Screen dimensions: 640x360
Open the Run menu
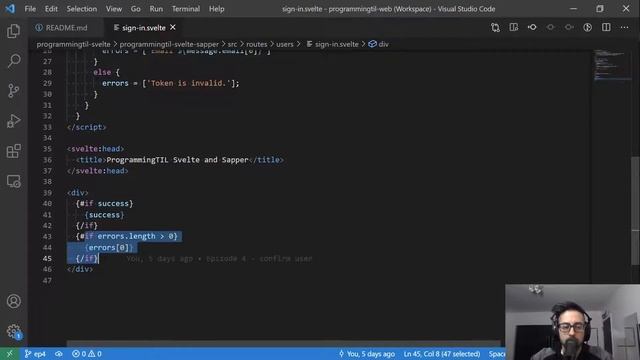[156, 9]
